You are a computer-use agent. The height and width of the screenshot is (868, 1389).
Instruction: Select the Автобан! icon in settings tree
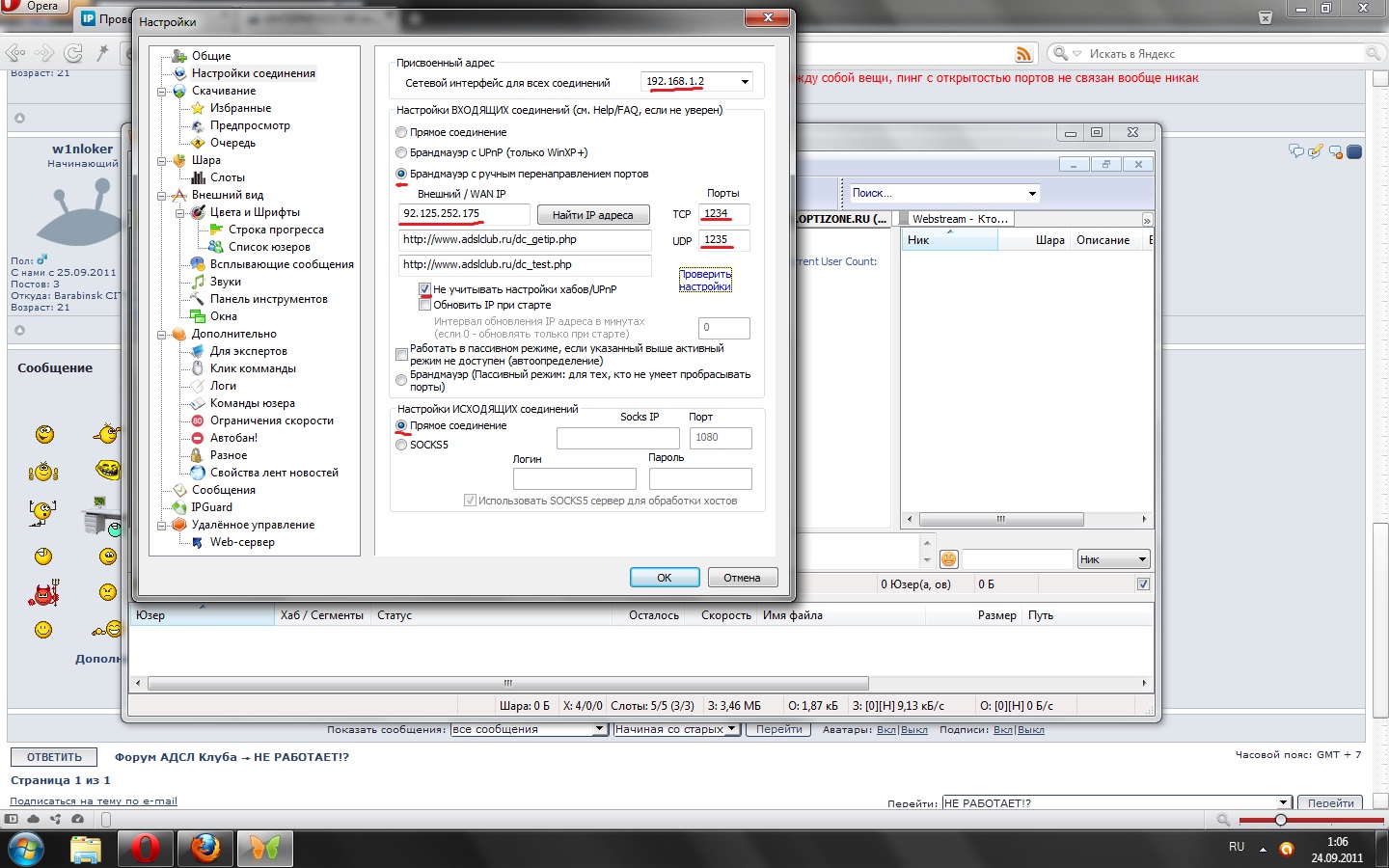point(198,438)
